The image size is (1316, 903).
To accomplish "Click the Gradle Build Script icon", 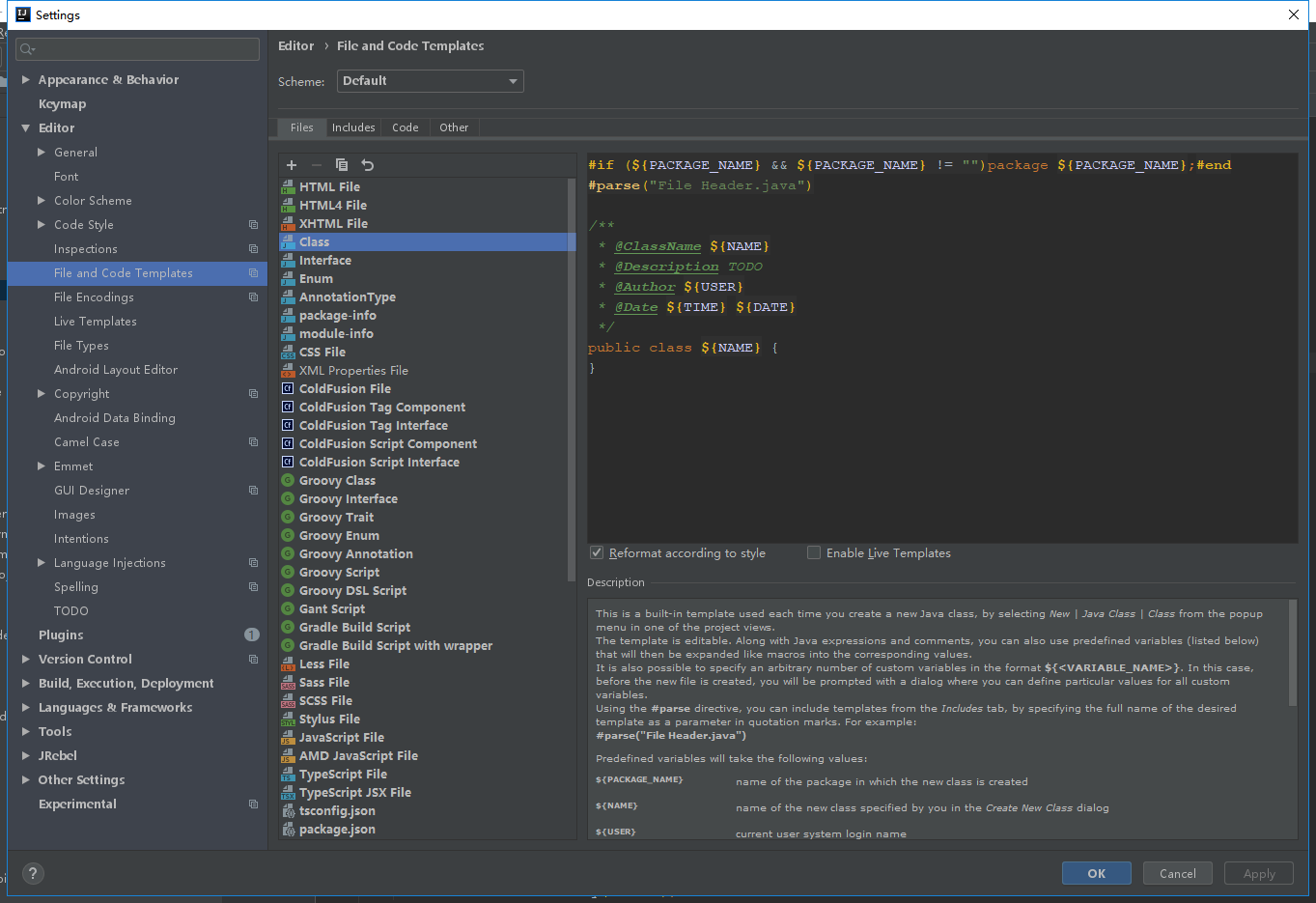I will tap(288, 628).
